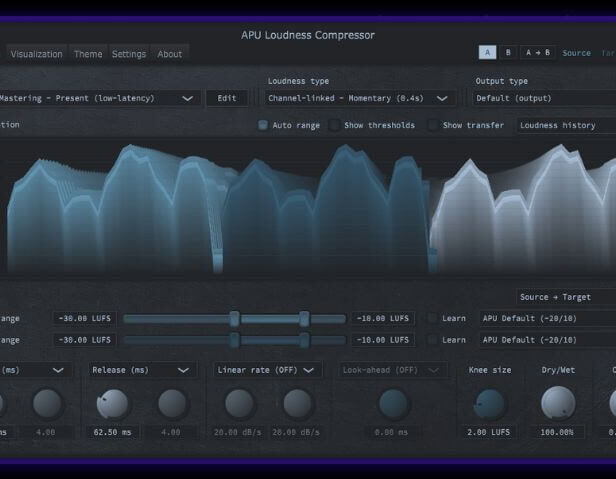
Task: Click the Knee size knob
Action: click(490, 404)
